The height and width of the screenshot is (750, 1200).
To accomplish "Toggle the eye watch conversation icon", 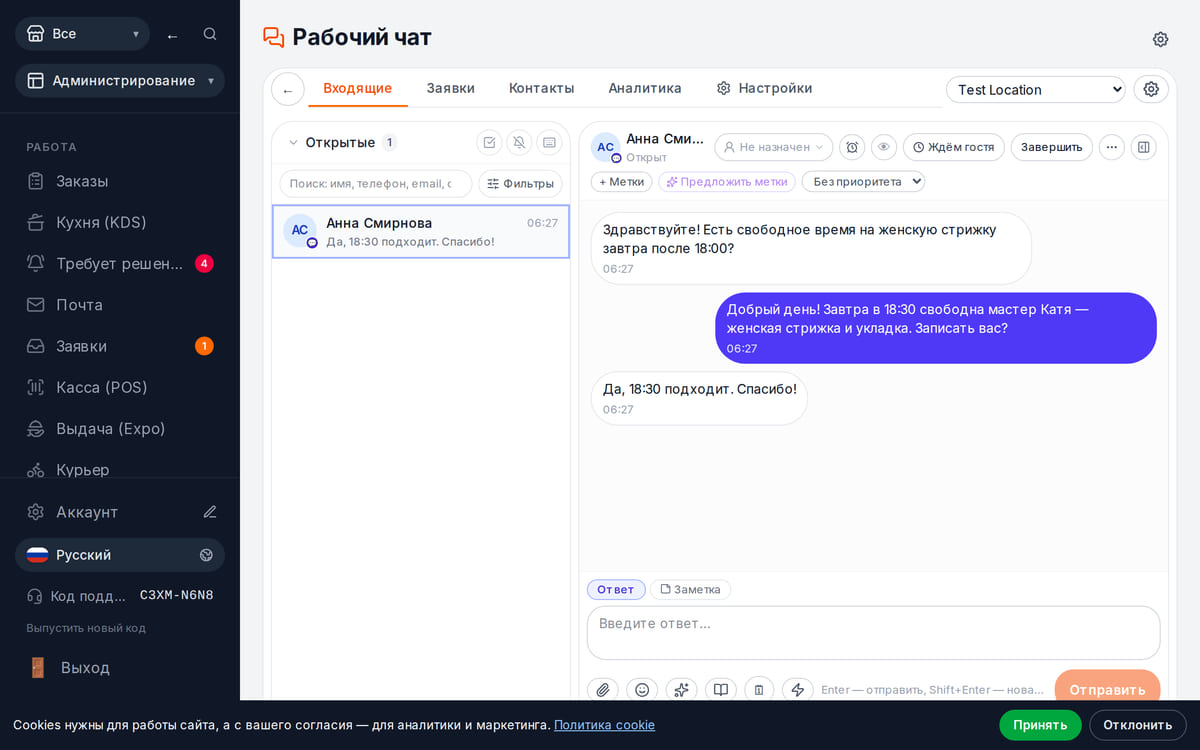I will click(x=884, y=147).
